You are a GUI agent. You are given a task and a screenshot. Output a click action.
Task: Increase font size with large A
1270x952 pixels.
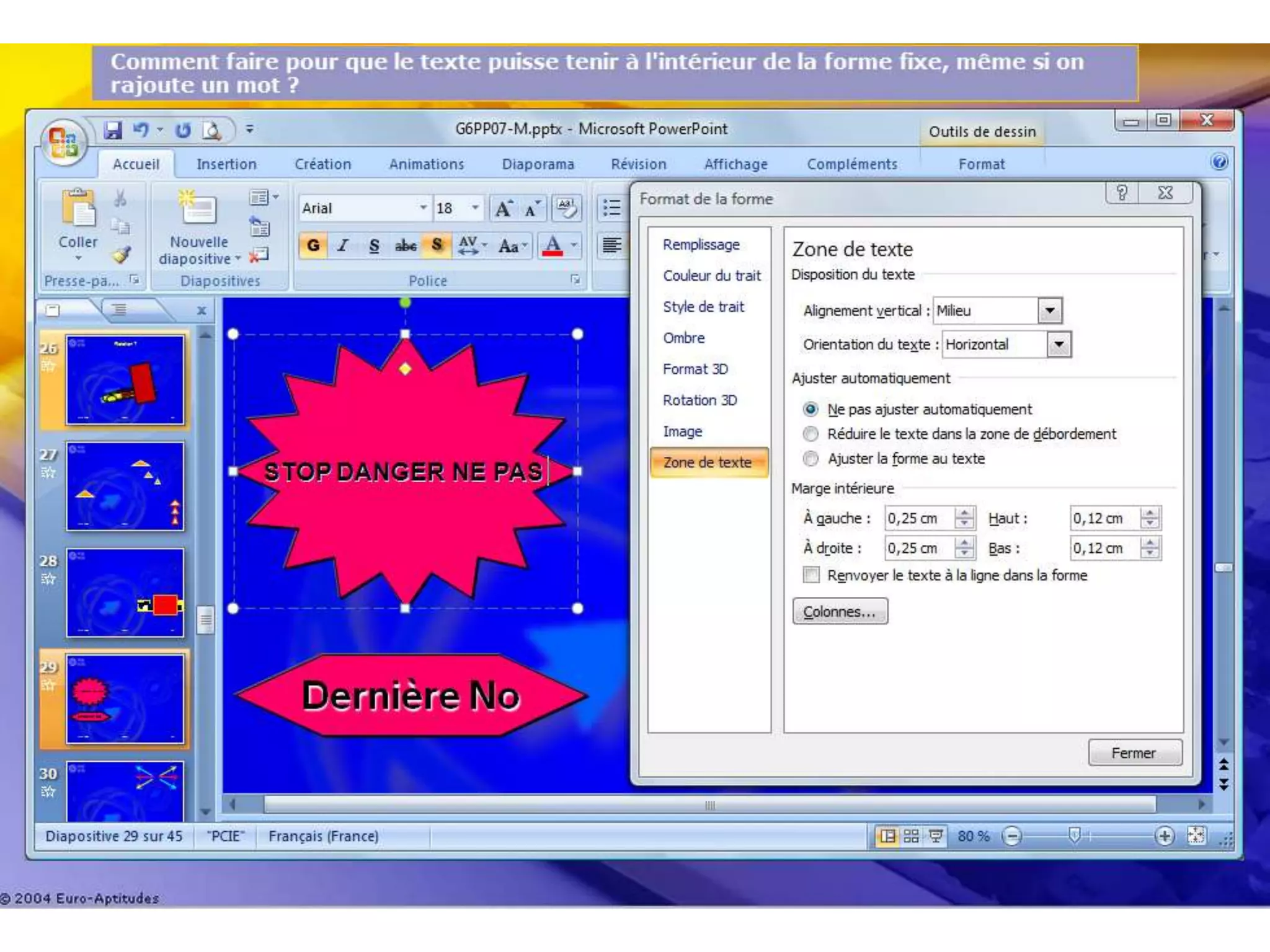click(x=504, y=209)
